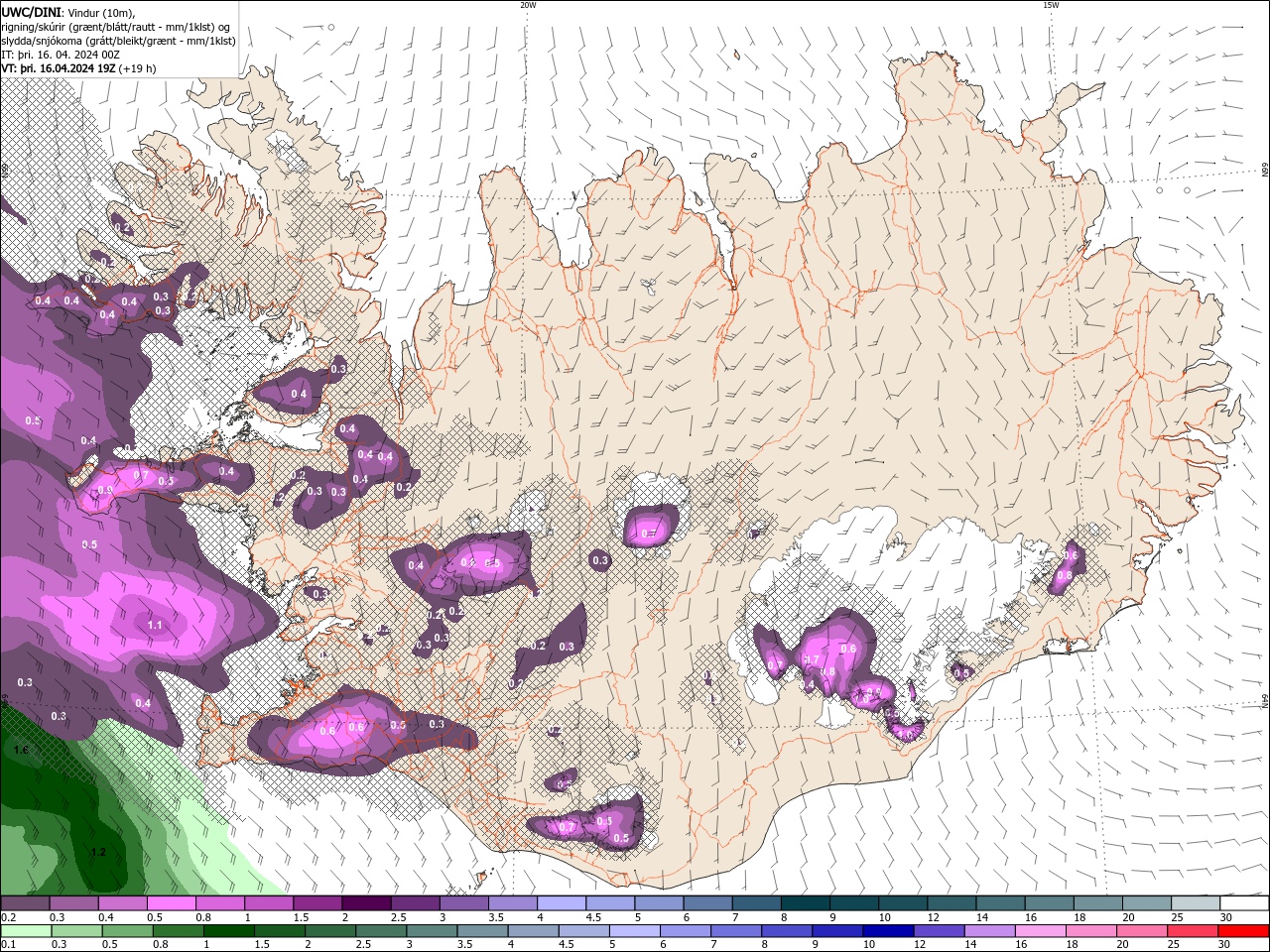
Task: Click the 'rigning/skúrir' legend description line
Action: pos(117,27)
